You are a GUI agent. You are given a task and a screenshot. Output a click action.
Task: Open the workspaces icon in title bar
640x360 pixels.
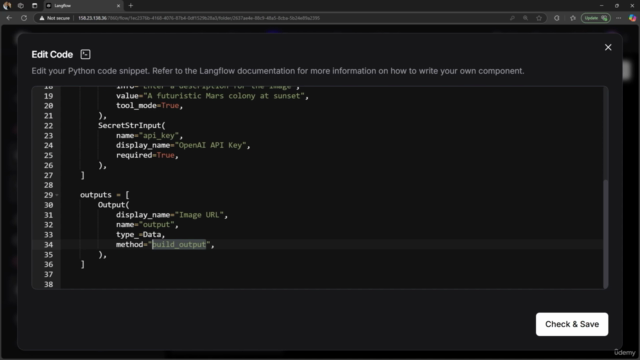point(21,6)
